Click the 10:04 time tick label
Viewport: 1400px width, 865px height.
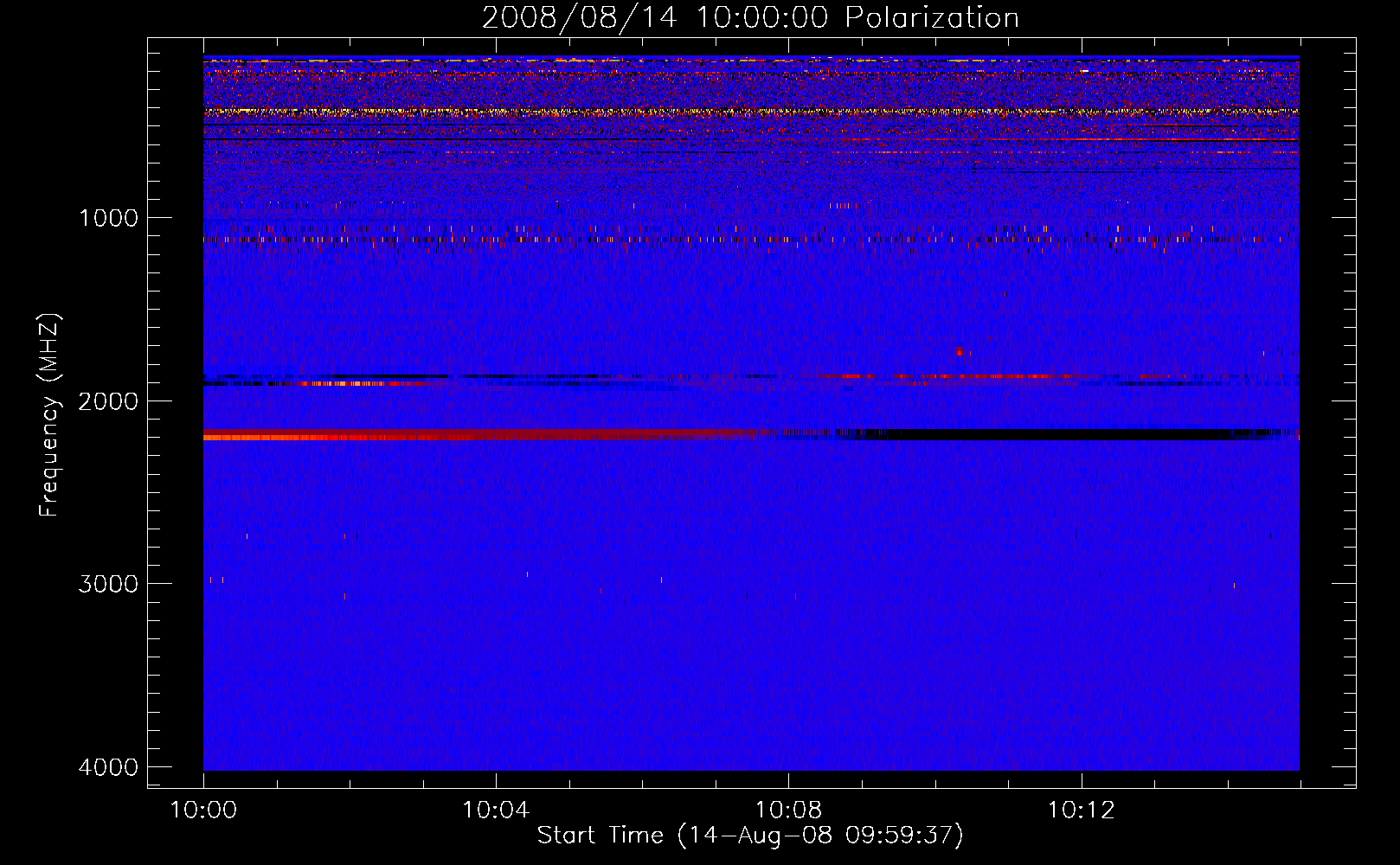tap(496, 811)
